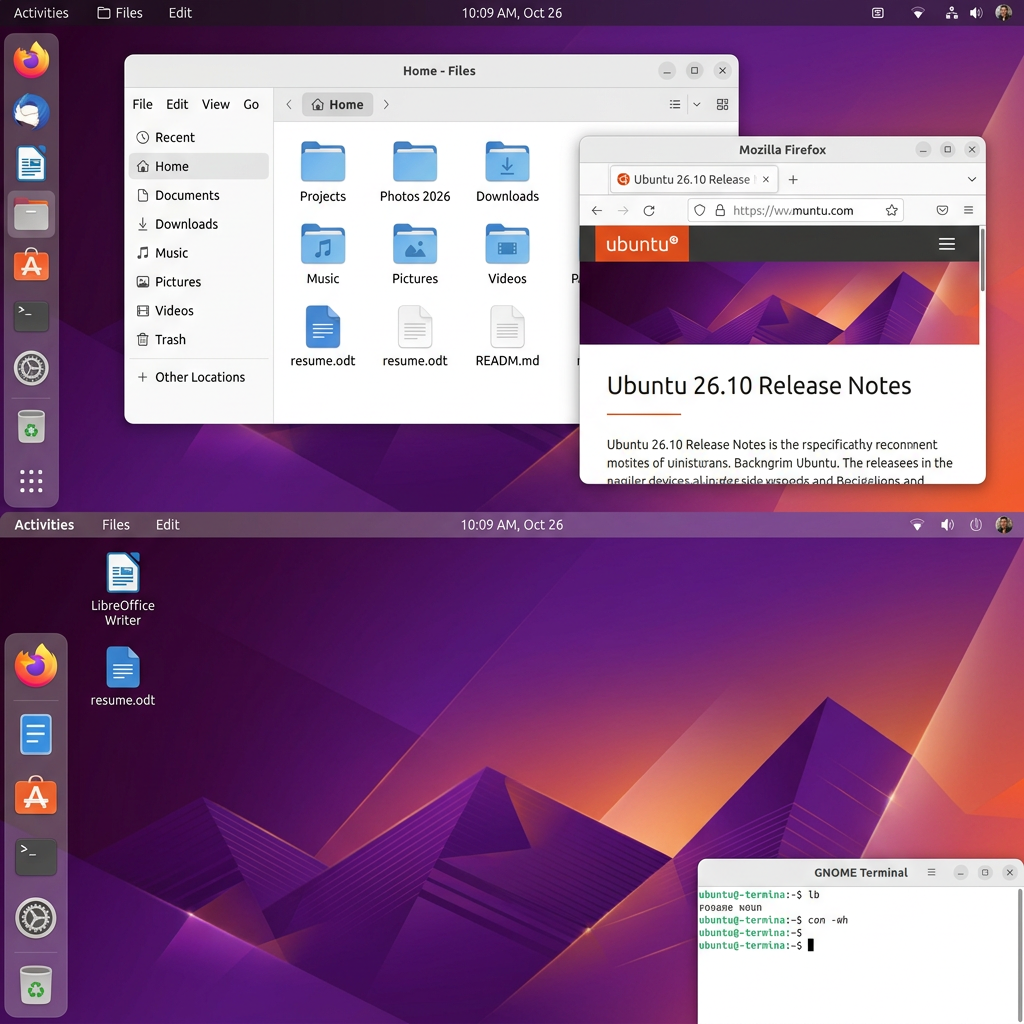Click the Ubuntu 26.10 Release Notes heading
This screenshot has width=1024, height=1024.
758,385
